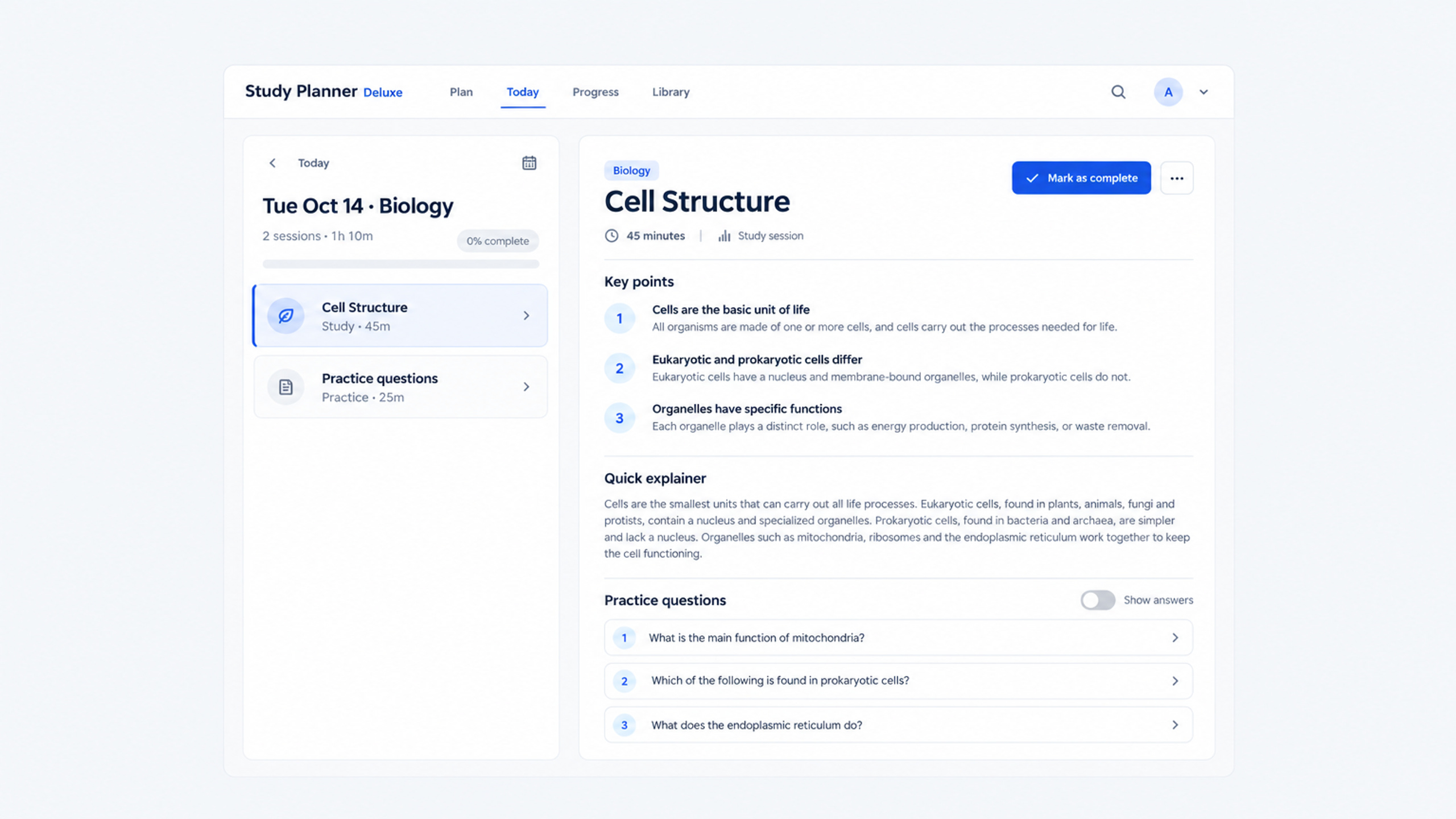Expand the endoplasmic reticulum question chevron
The width and height of the screenshot is (1456, 819).
point(1175,725)
